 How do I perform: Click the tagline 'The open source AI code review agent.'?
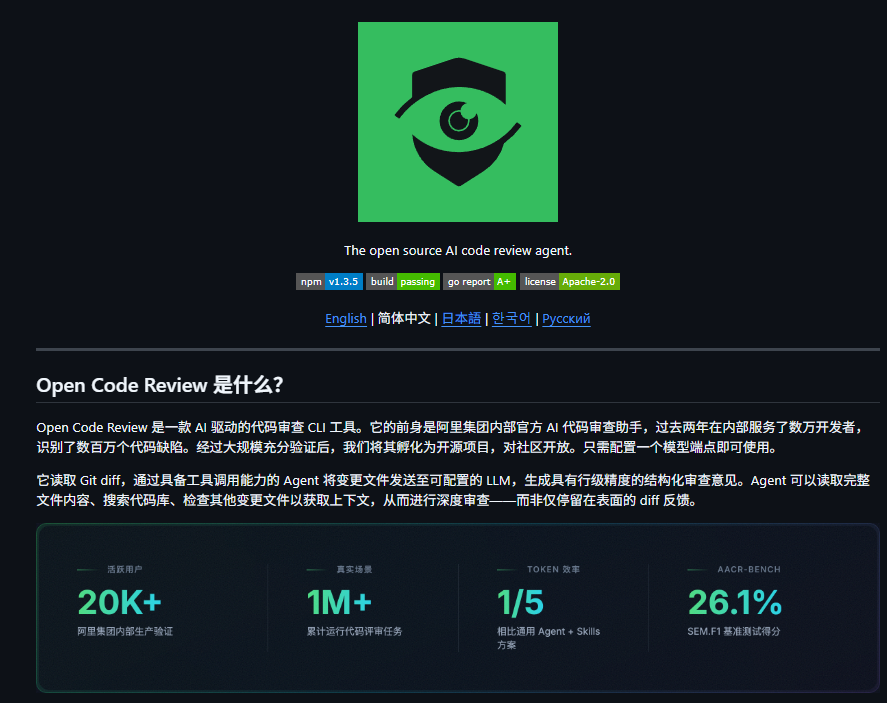(x=458, y=251)
